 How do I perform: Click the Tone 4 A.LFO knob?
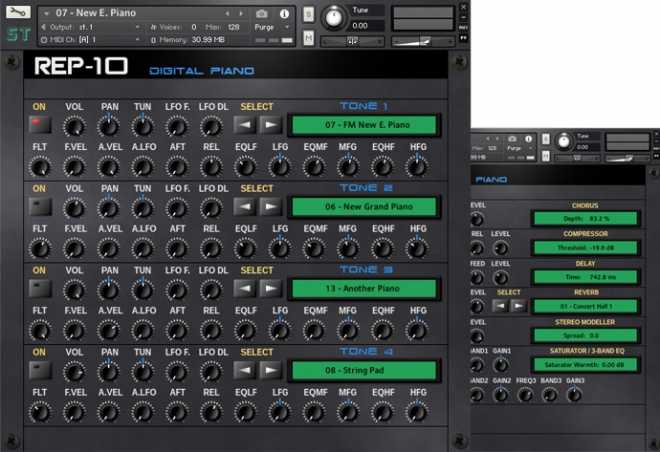[143, 412]
